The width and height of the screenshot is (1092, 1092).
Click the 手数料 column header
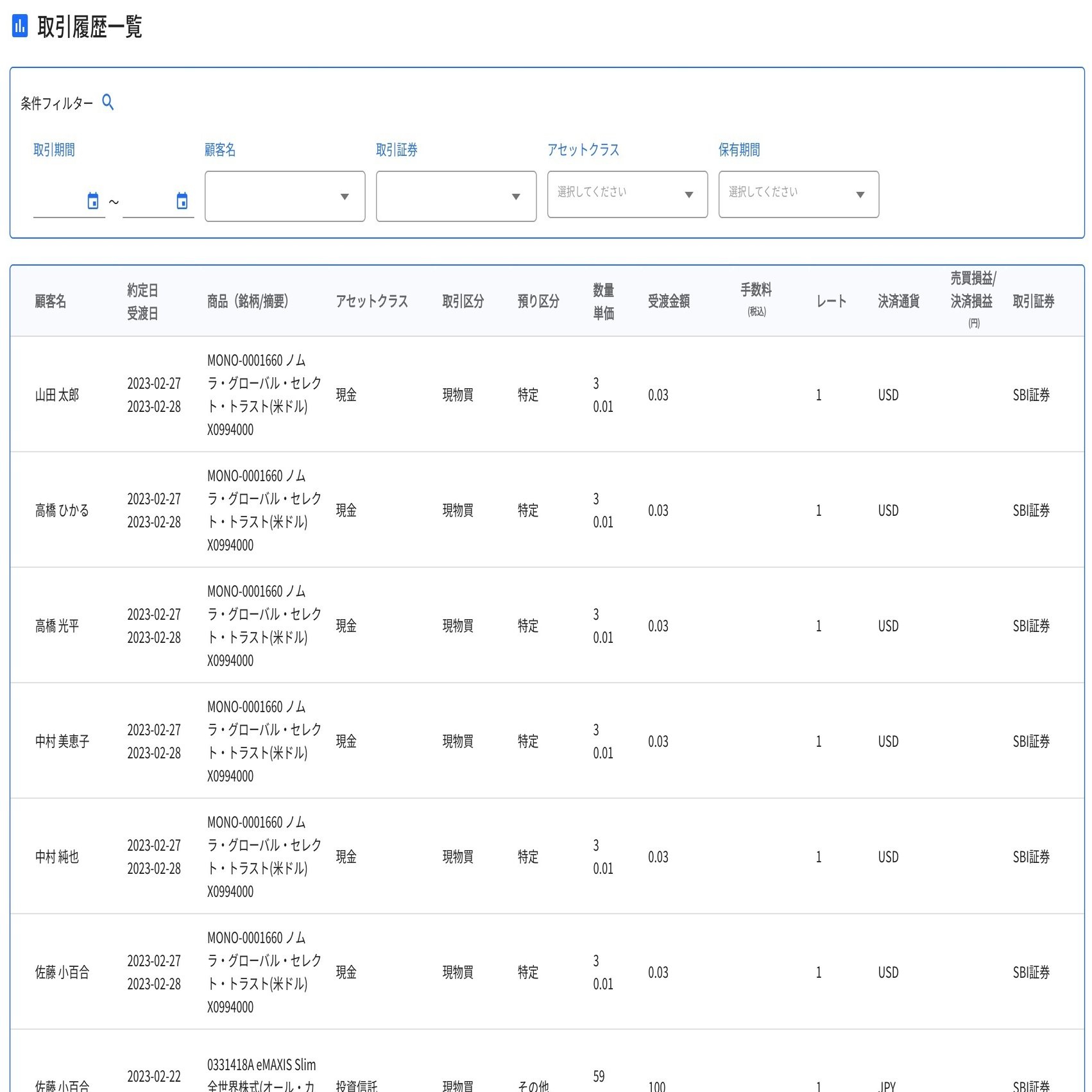(755, 299)
